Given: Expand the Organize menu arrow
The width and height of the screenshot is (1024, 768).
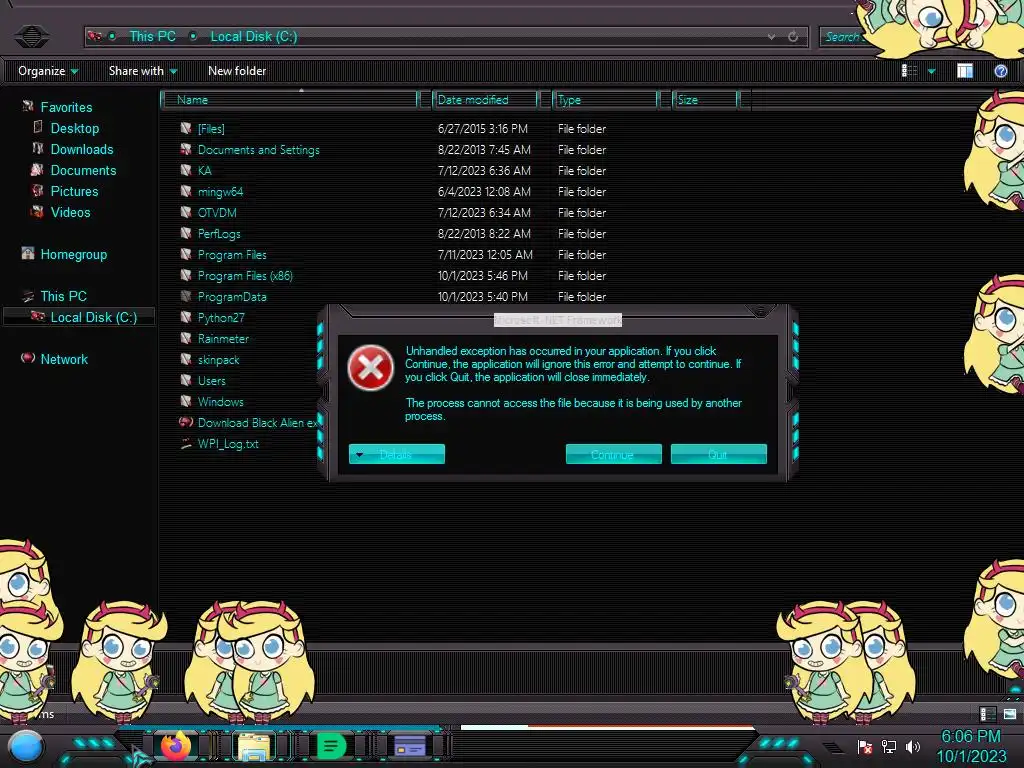Looking at the screenshot, I should (x=74, y=71).
